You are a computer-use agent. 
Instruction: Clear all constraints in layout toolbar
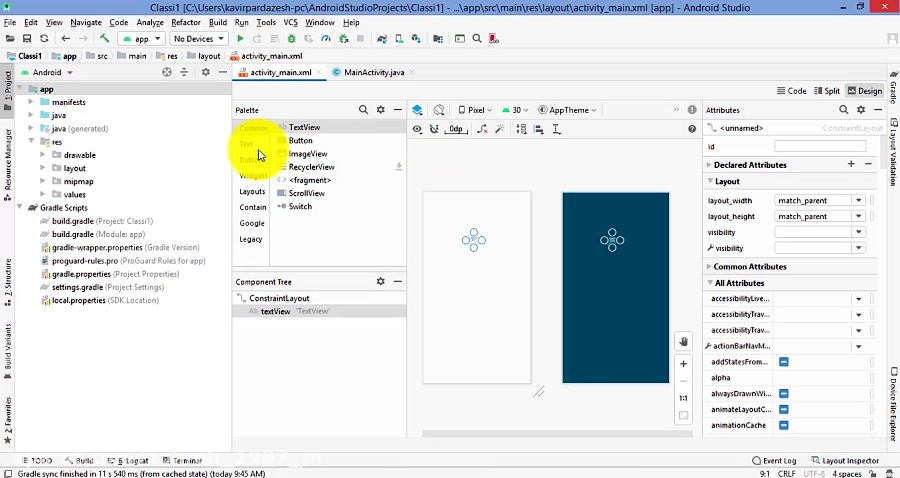coord(482,129)
